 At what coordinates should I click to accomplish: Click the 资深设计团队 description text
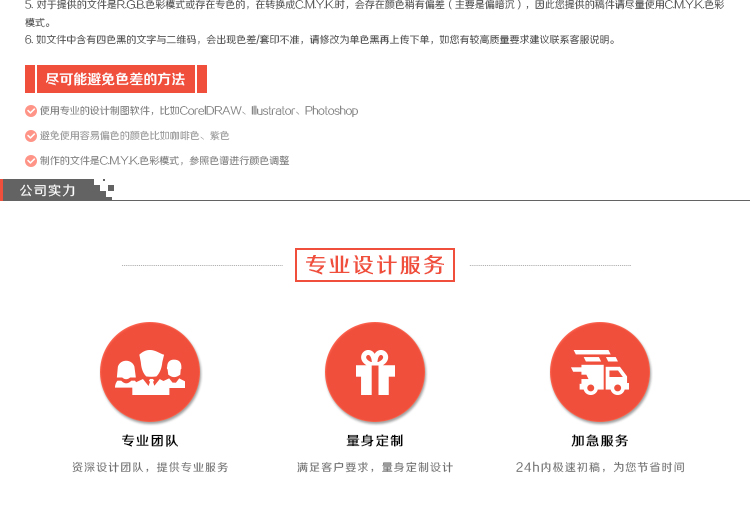(150, 467)
